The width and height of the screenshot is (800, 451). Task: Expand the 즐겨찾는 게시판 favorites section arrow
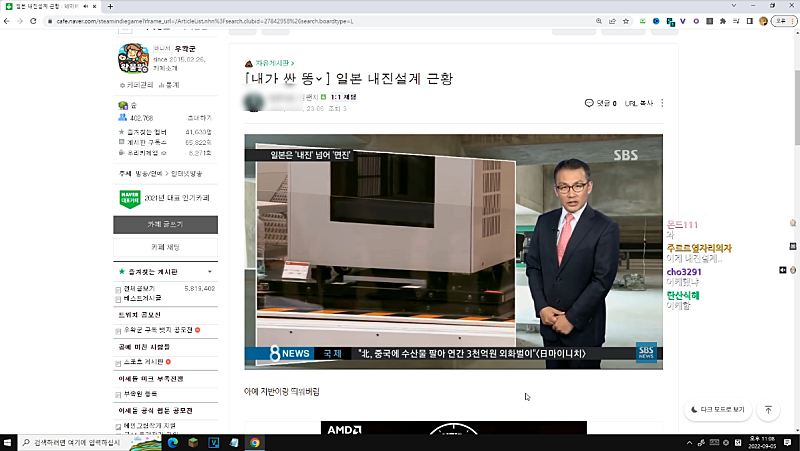coord(209,271)
